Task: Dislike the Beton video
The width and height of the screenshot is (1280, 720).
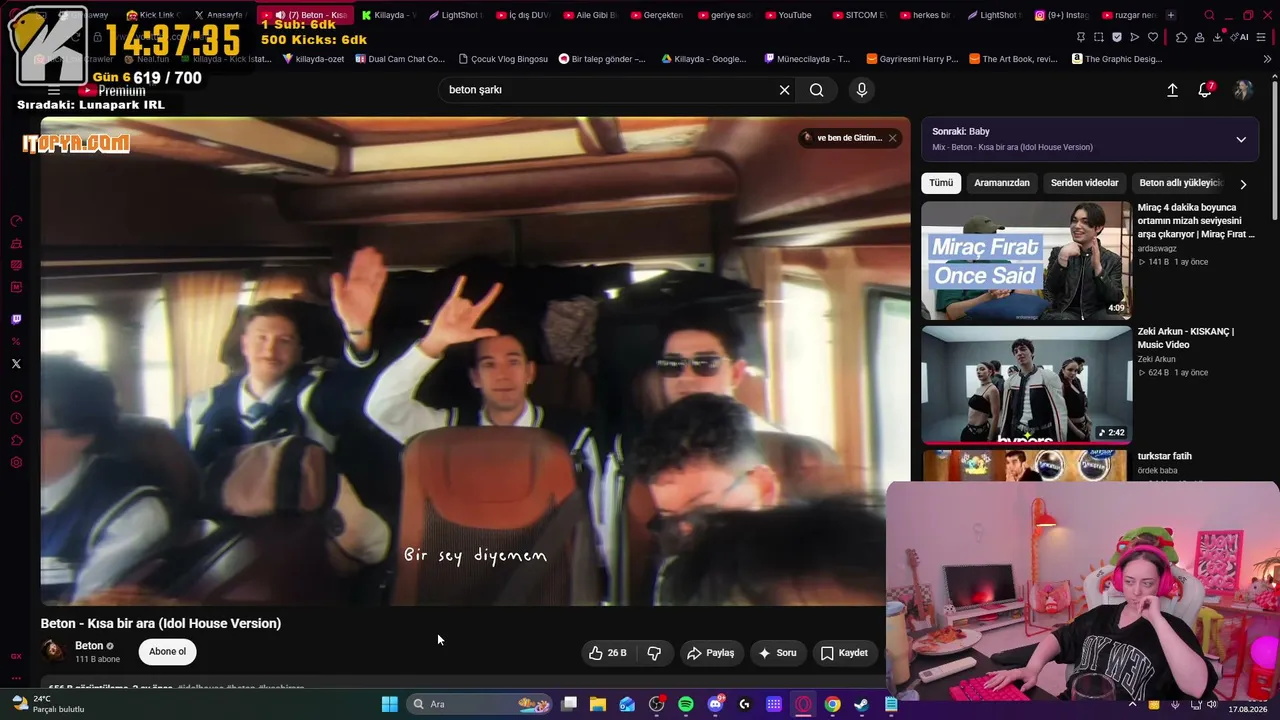Action: point(655,653)
